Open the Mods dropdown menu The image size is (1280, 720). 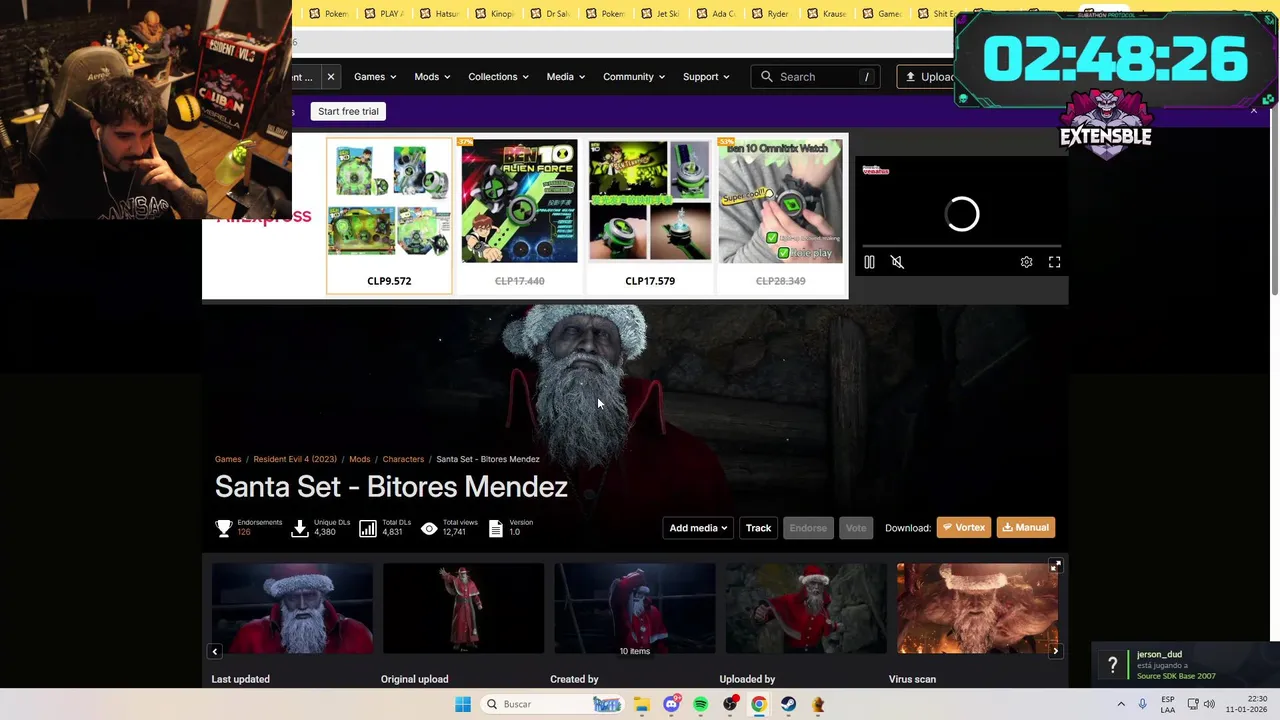(x=432, y=77)
